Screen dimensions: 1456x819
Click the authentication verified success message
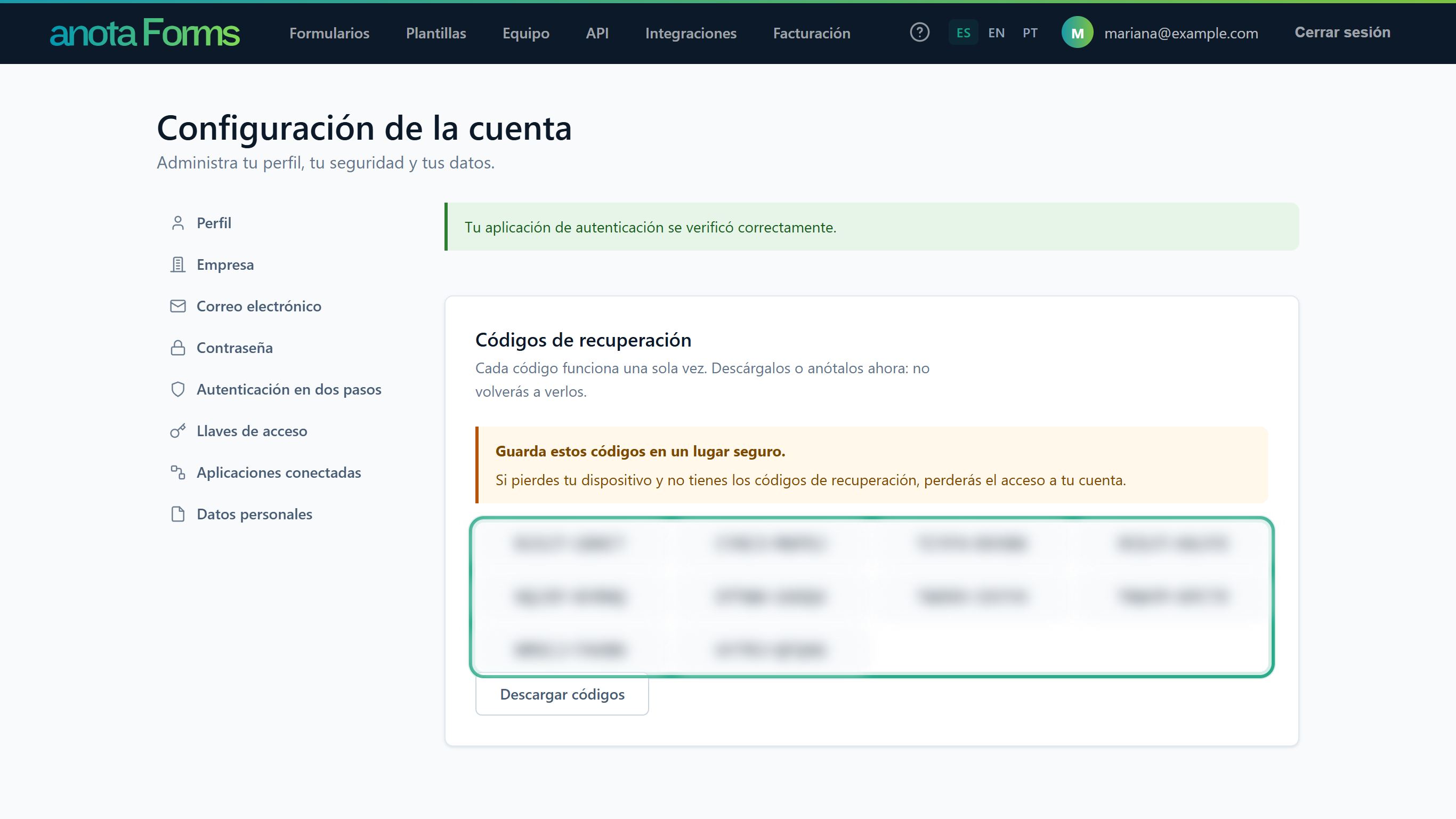871,227
